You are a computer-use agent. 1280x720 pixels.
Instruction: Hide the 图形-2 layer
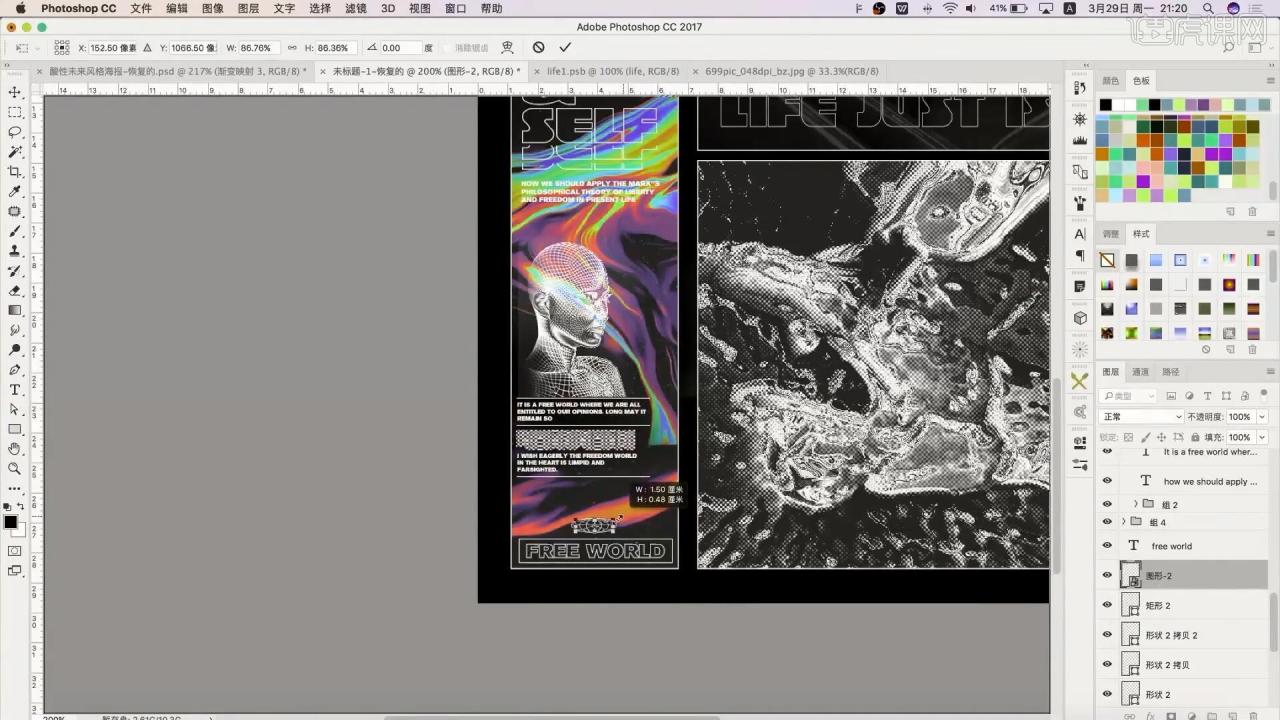(x=1107, y=575)
